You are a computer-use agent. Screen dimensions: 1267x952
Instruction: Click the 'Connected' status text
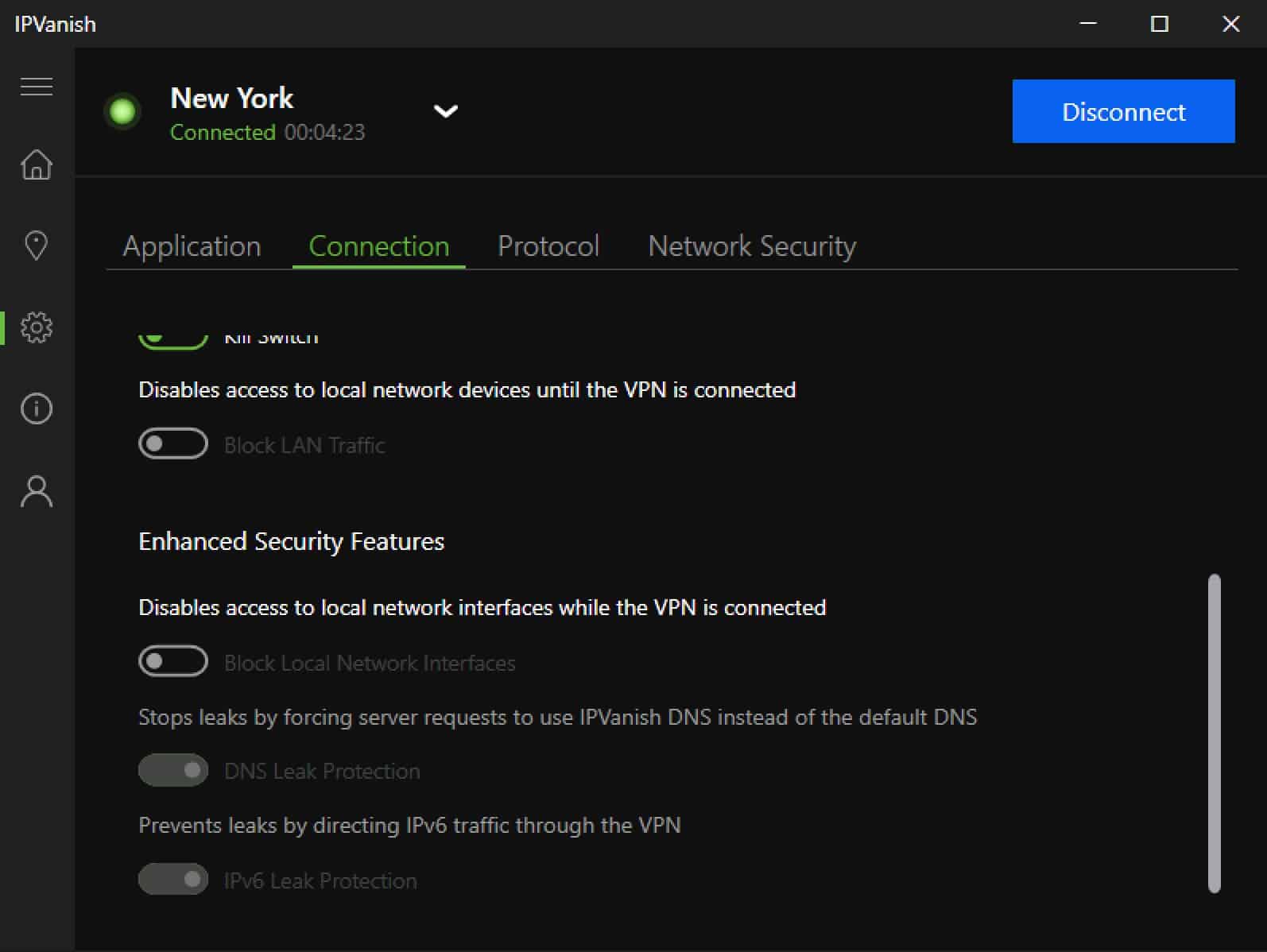pyautogui.click(x=223, y=132)
